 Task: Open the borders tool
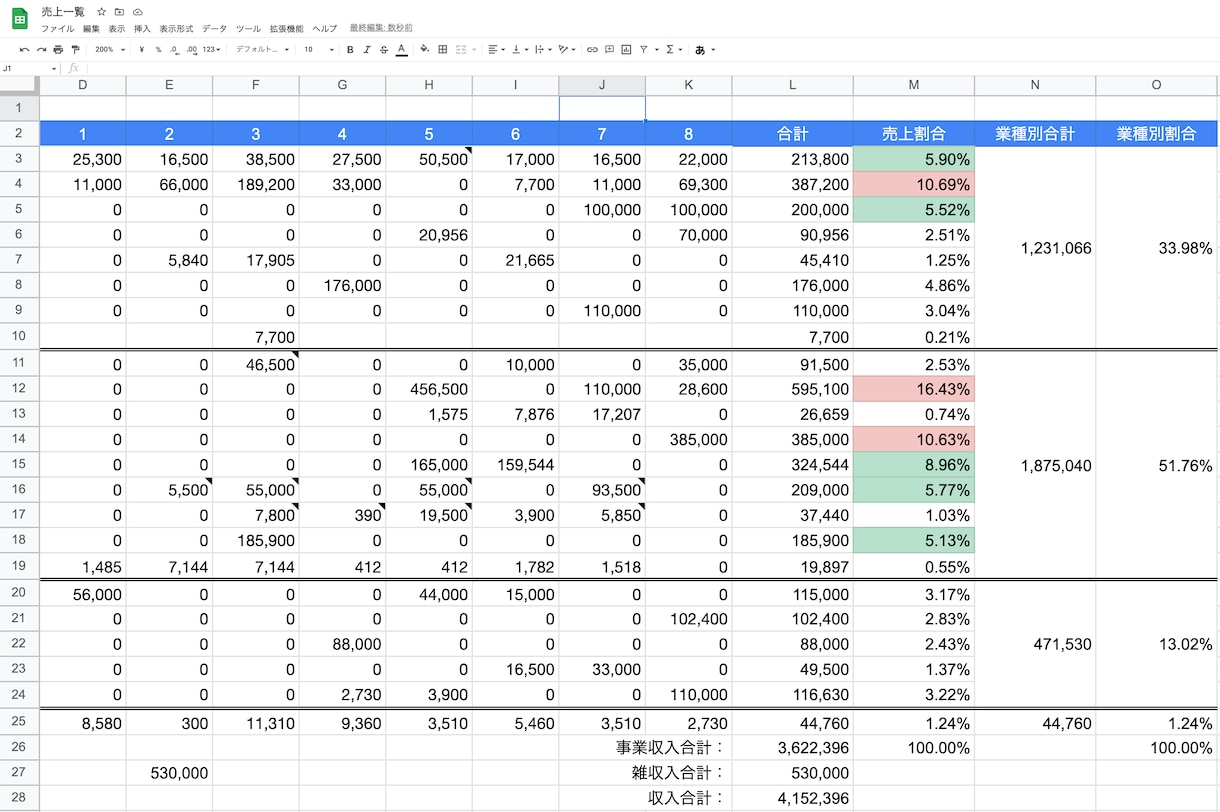pyautogui.click(x=443, y=49)
